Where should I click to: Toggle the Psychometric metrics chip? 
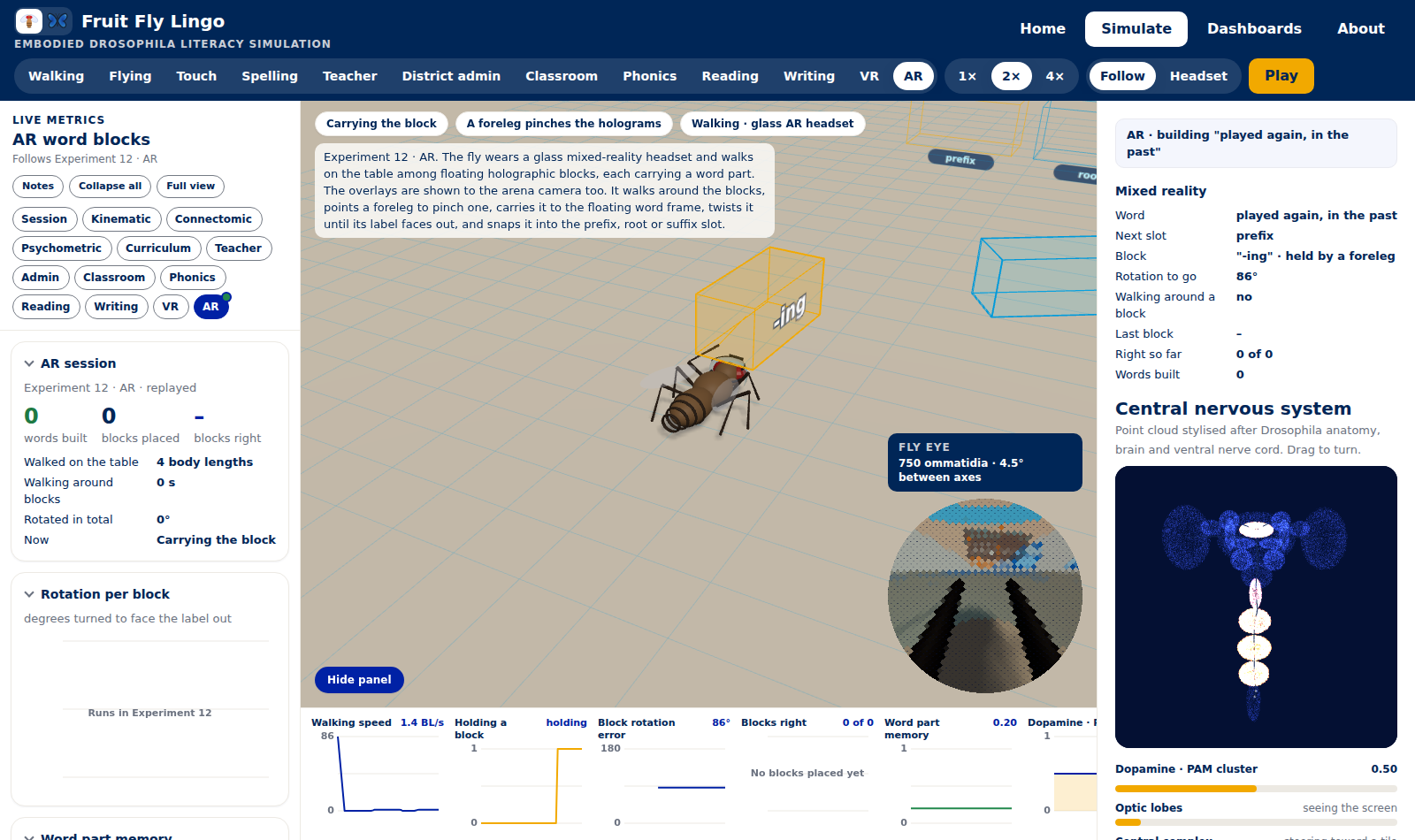(x=62, y=248)
